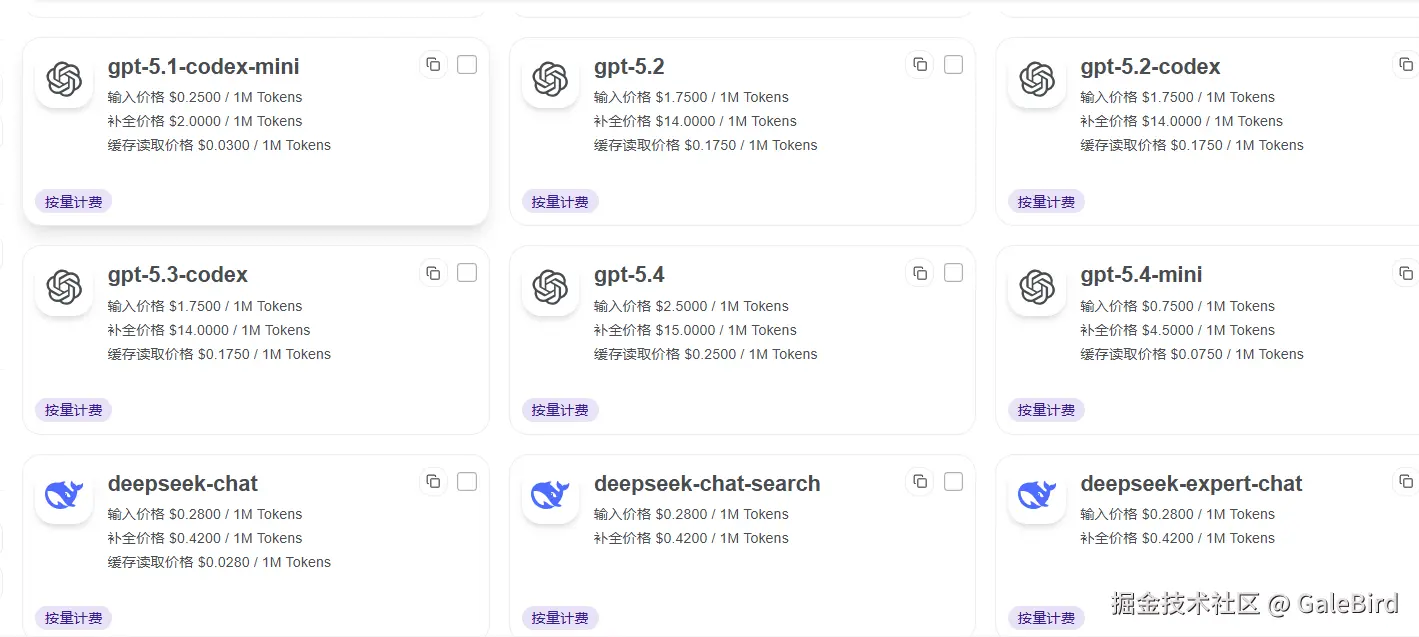Viewport: 1419px width, 637px height.
Task: Copy the gpt-5.2 model name
Action: pos(920,65)
